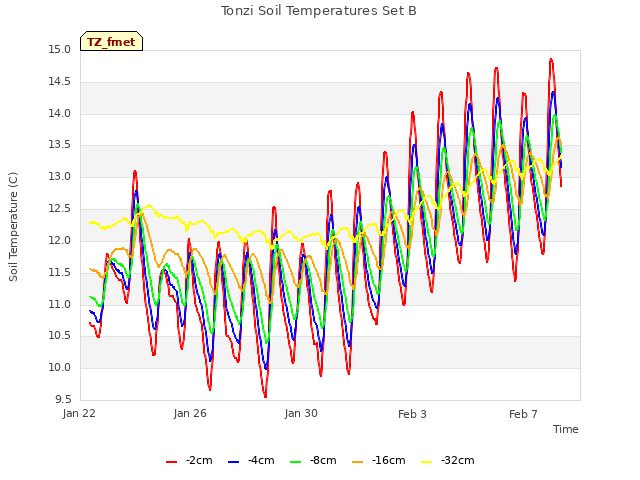Click the 11.5 y-axis tick label
The image size is (640, 480).
pyautogui.click(x=60, y=272)
